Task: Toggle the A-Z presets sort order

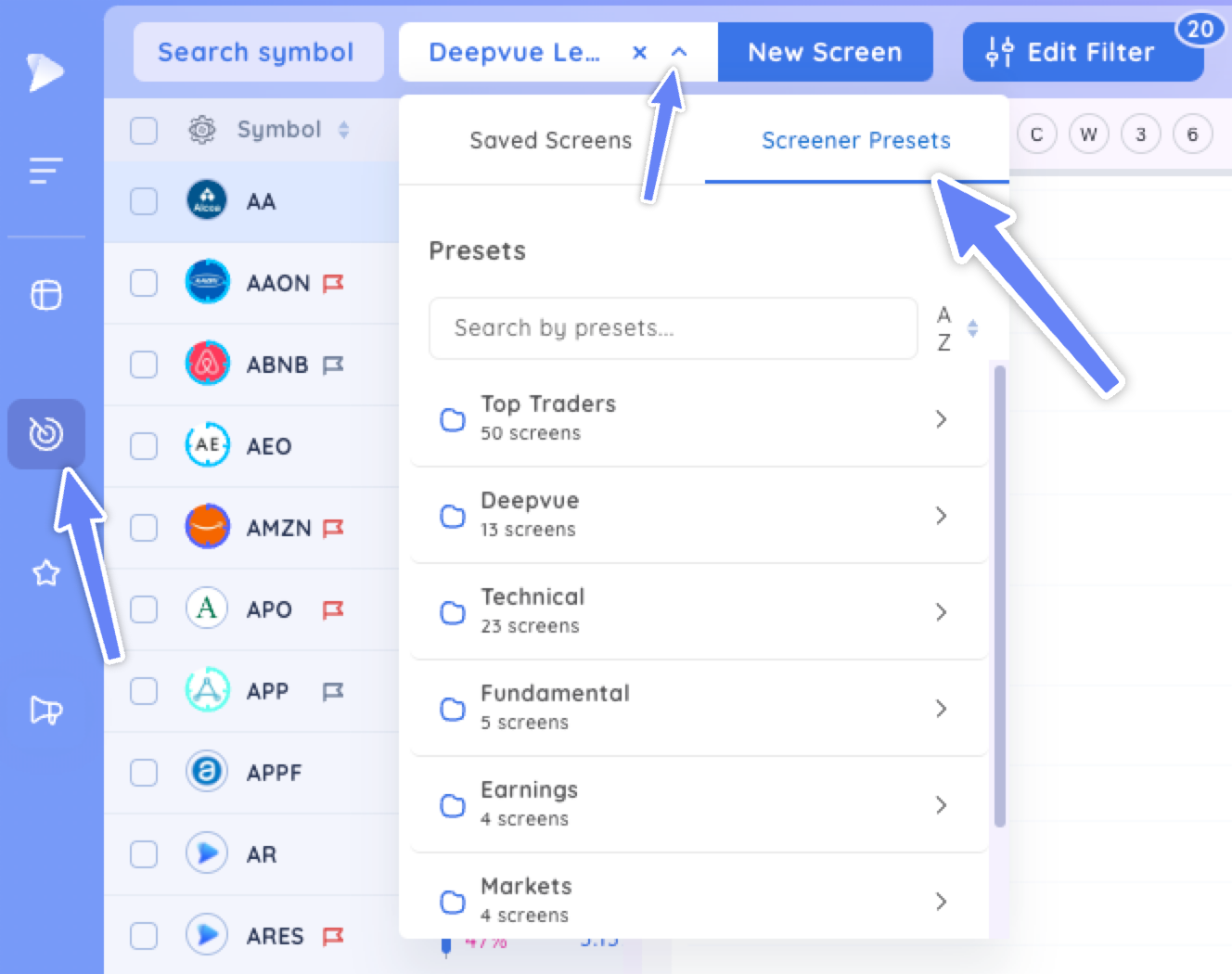Action: pyautogui.click(x=956, y=328)
